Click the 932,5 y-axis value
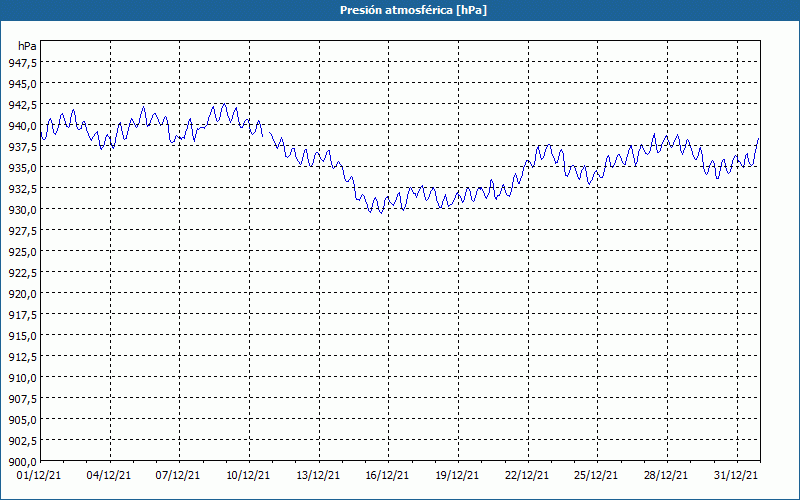800x500 pixels. pyautogui.click(x=22, y=189)
